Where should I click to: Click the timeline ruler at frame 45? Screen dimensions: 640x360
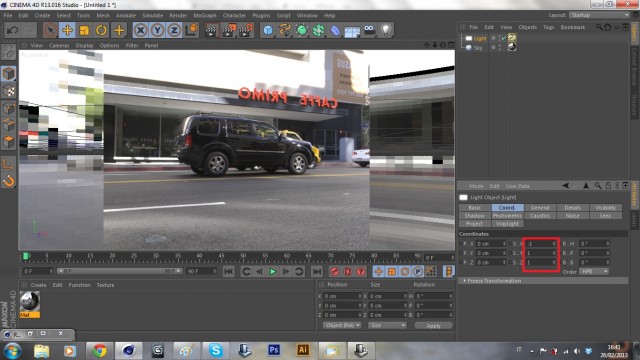221,257
